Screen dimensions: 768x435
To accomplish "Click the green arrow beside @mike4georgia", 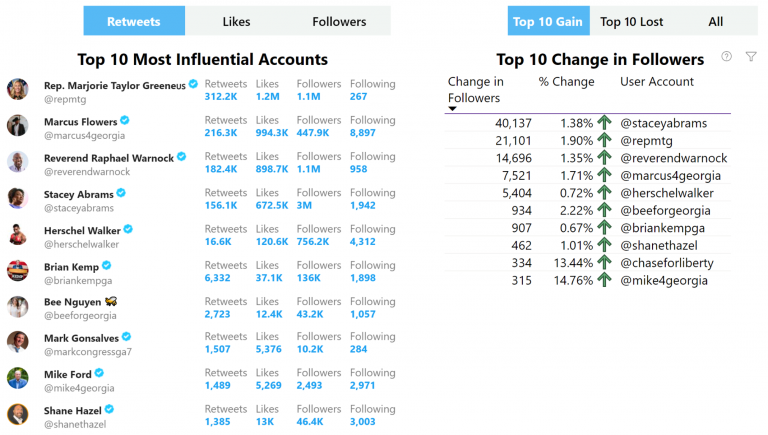I will coord(604,280).
